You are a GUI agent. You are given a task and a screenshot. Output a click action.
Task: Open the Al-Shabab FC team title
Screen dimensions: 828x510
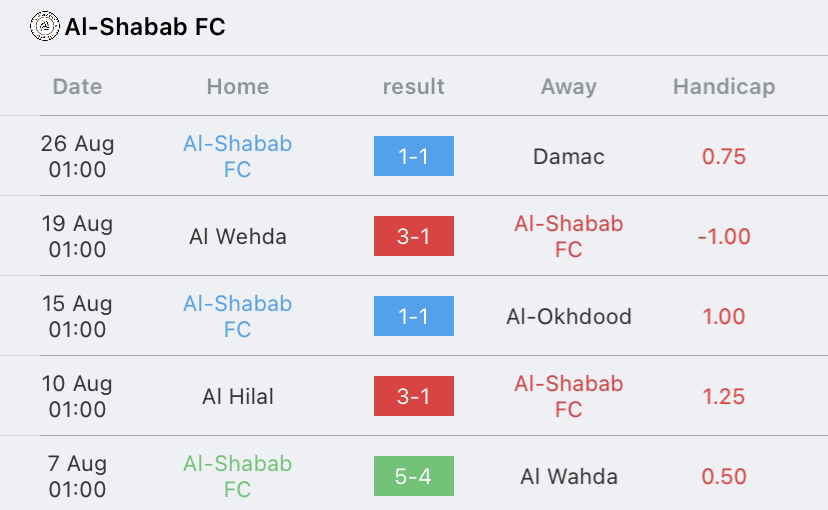click(x=145, y=27)
